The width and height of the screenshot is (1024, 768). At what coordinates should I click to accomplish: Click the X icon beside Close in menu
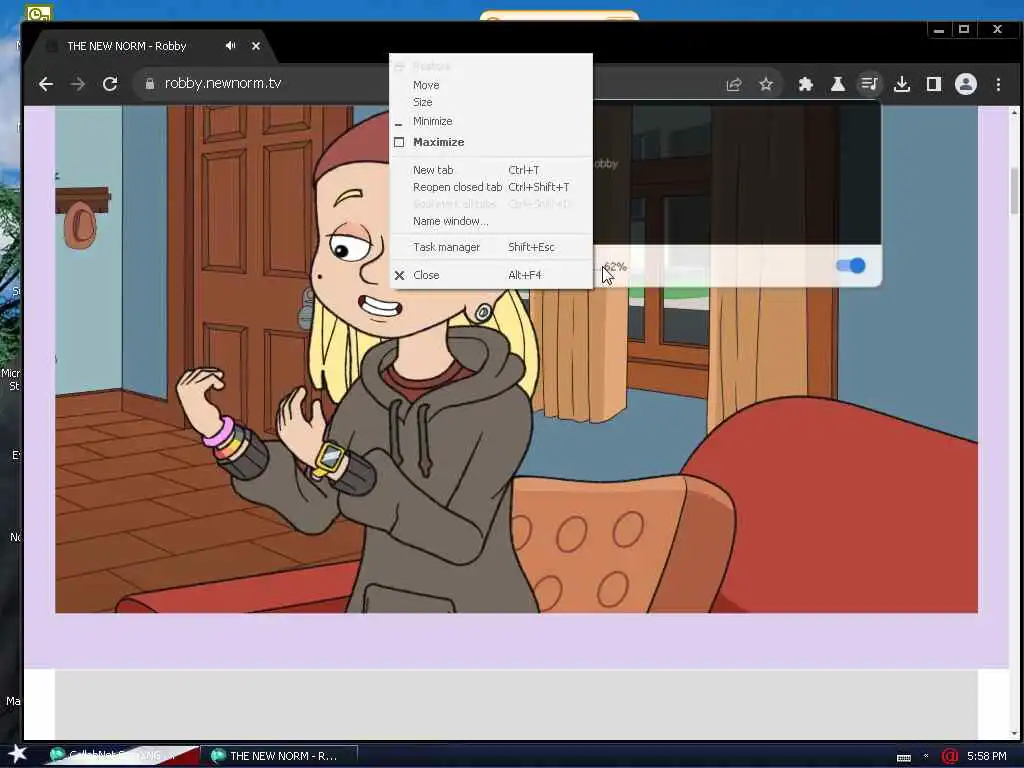(x=400, y=275)
